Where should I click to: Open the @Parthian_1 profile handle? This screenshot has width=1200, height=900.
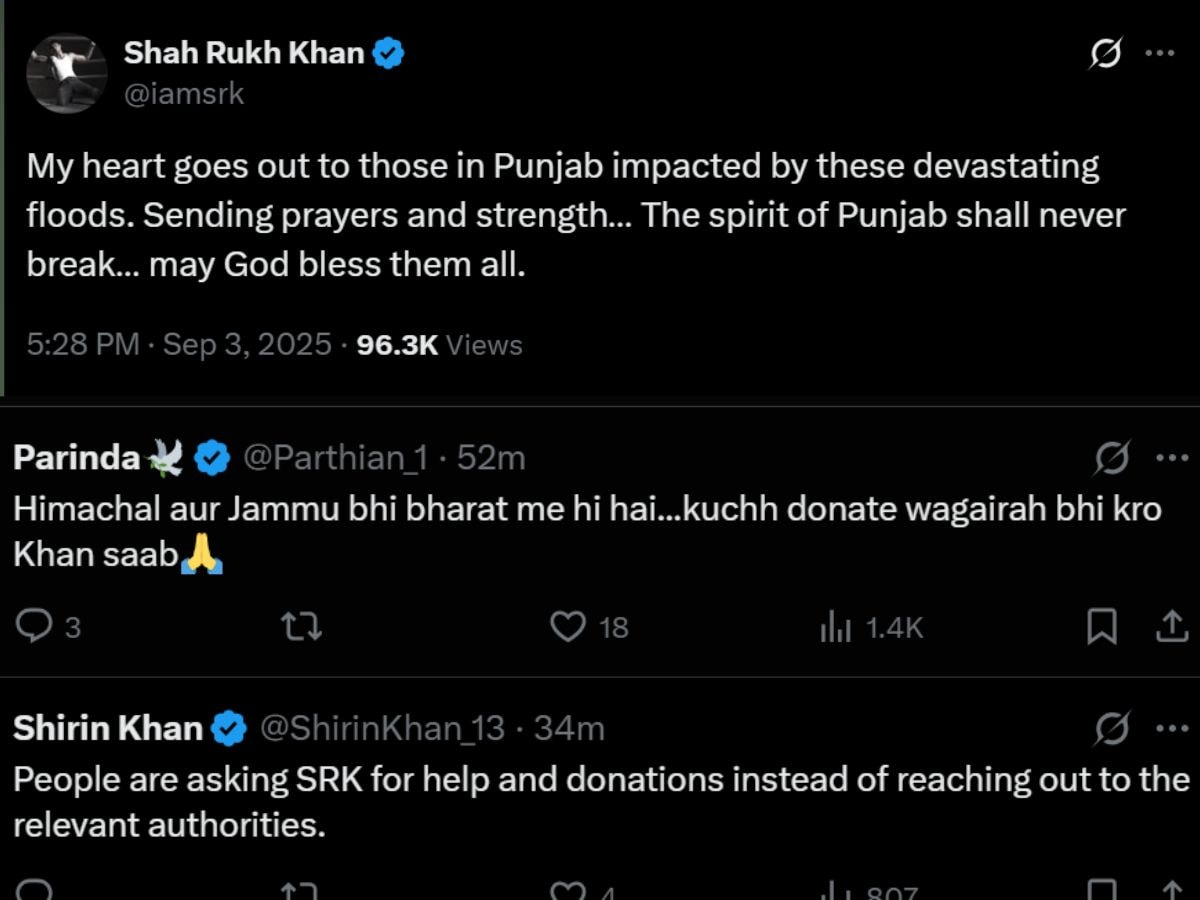point(335,458)
